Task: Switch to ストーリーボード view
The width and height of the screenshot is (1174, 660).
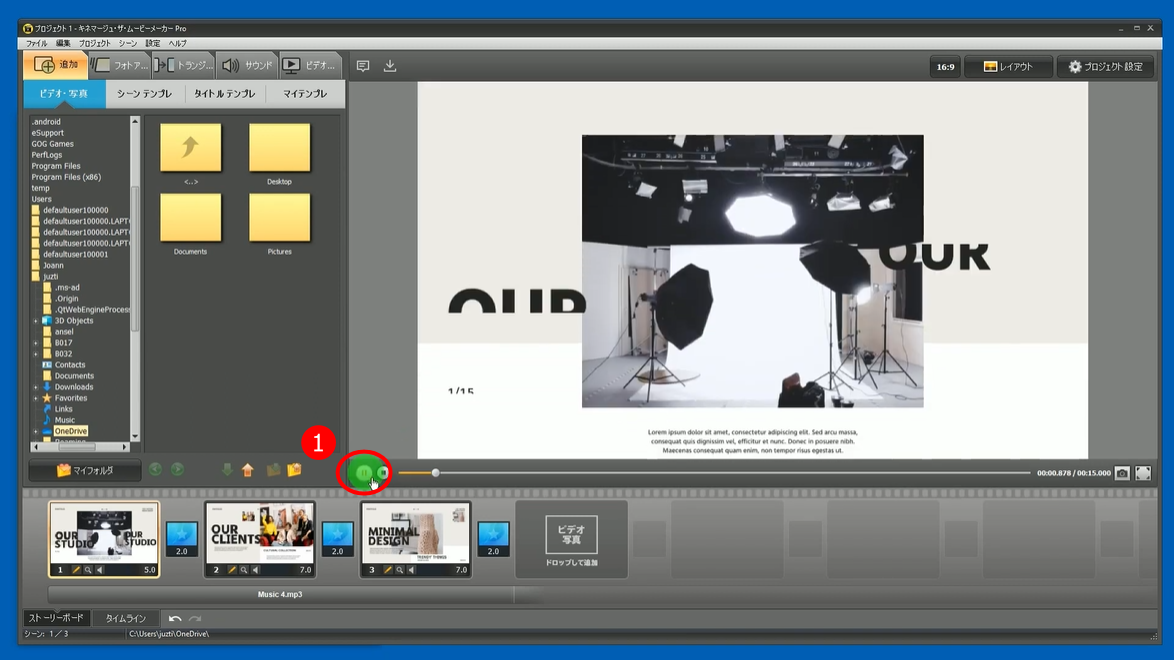Action: (56, 619)
